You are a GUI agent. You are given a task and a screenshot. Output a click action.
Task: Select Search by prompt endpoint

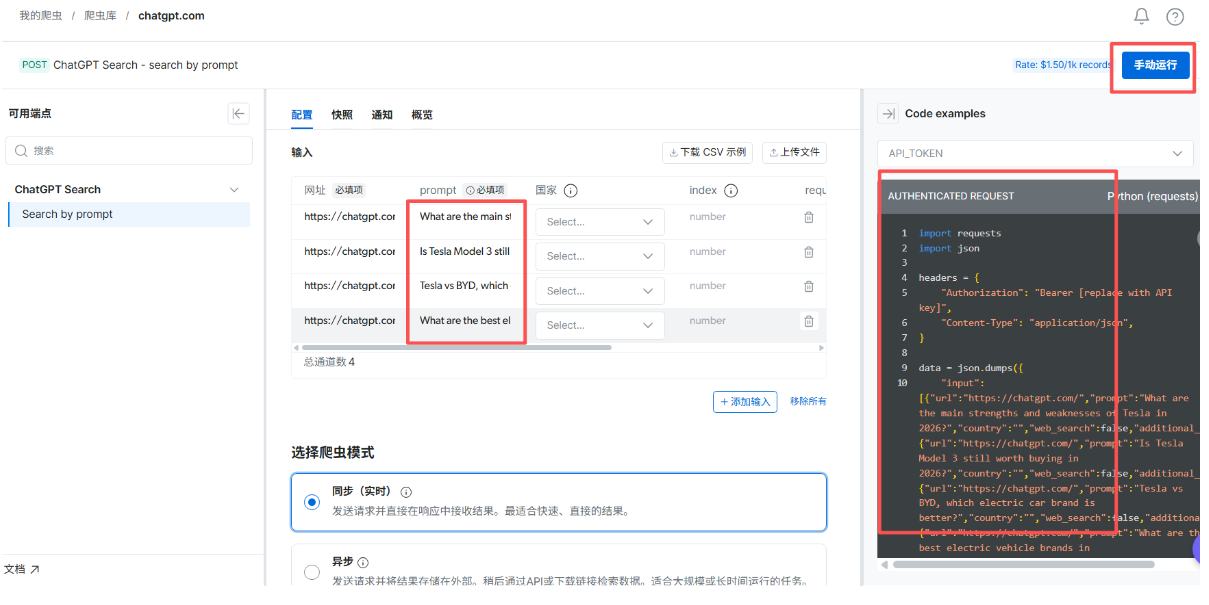[x=129, y=214]
